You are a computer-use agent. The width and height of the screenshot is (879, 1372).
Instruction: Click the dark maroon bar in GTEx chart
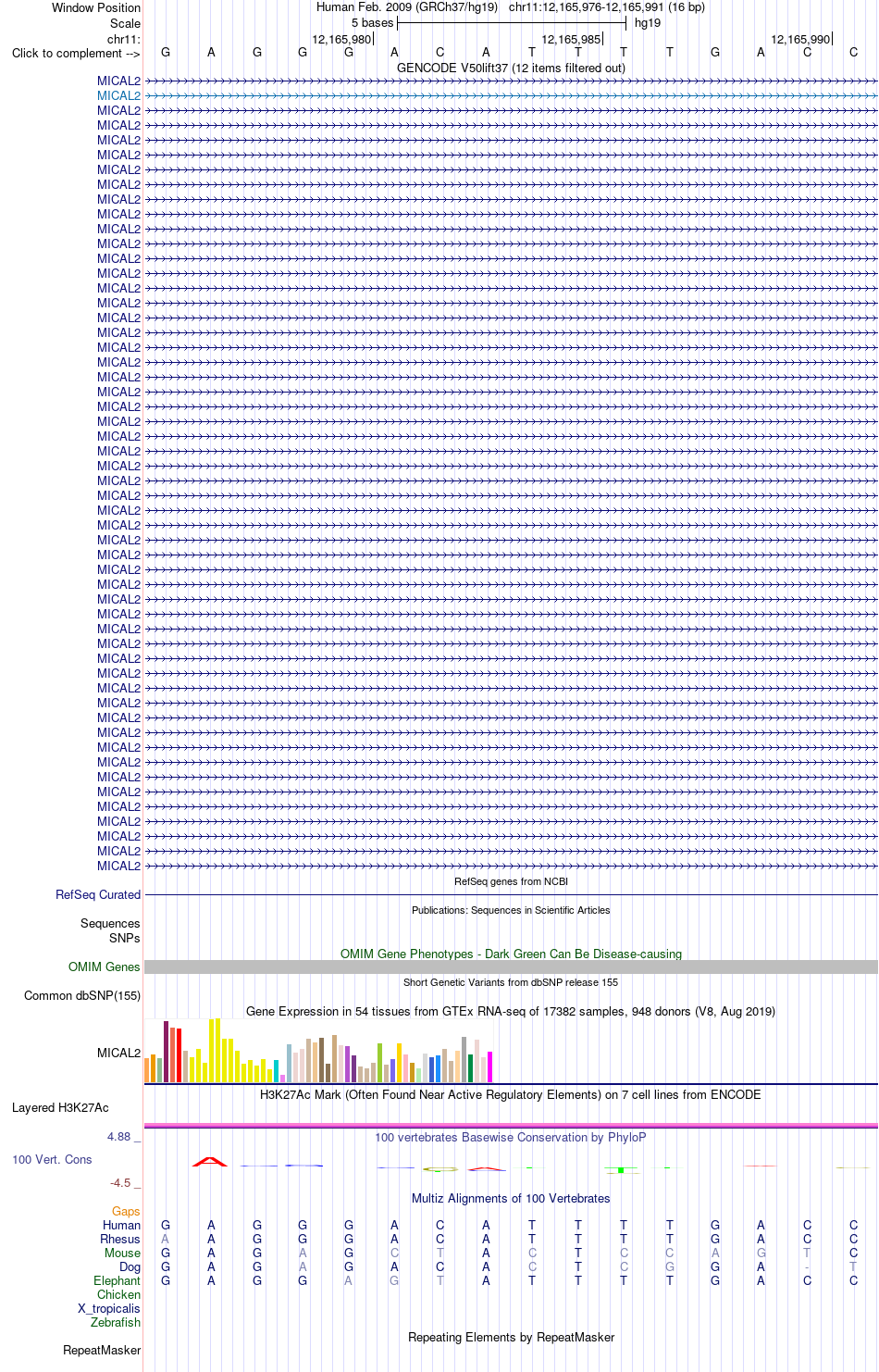tap(166, 1052)
